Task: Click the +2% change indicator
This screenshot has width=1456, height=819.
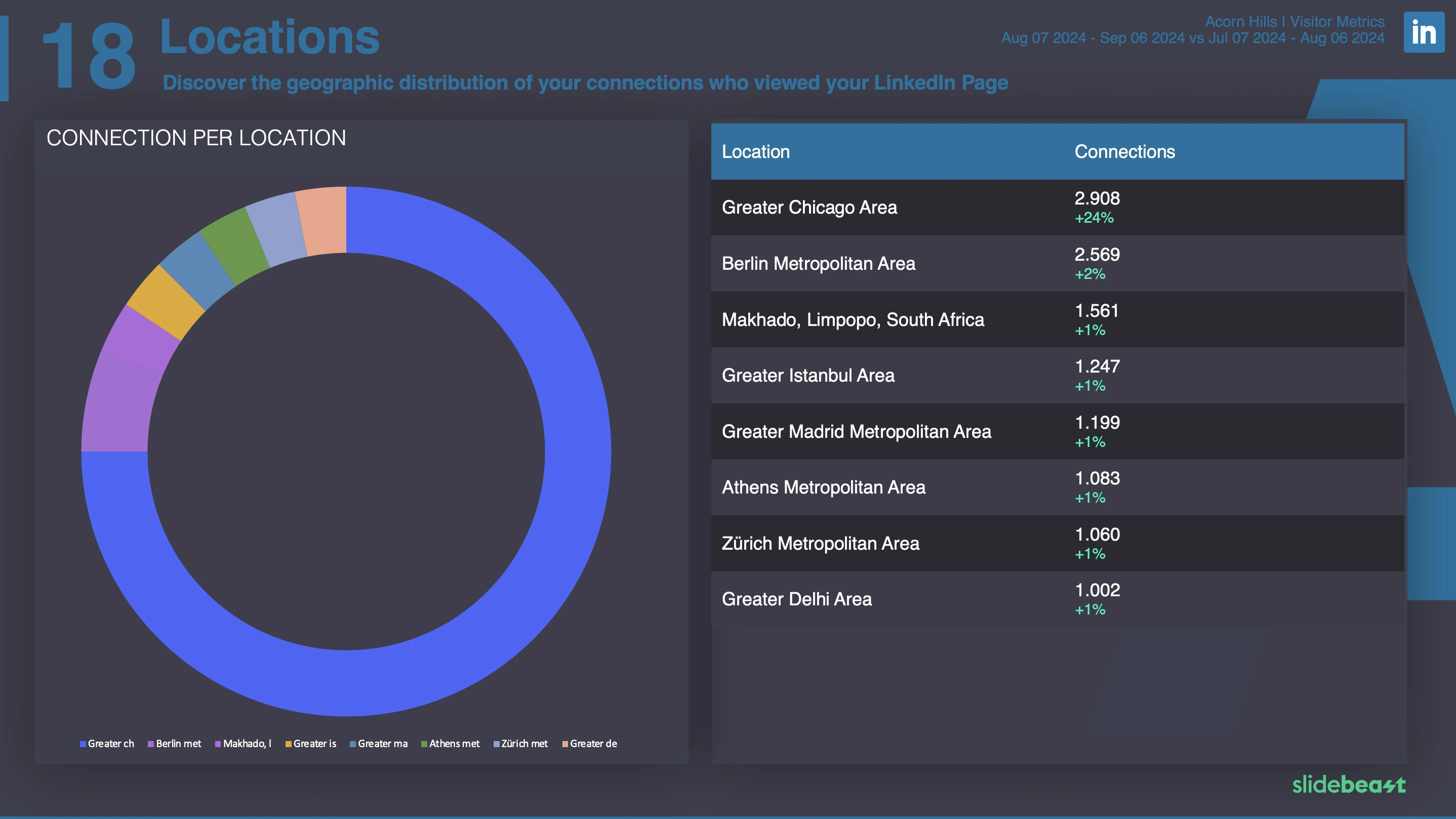Action: click(x=1090, y=274)
